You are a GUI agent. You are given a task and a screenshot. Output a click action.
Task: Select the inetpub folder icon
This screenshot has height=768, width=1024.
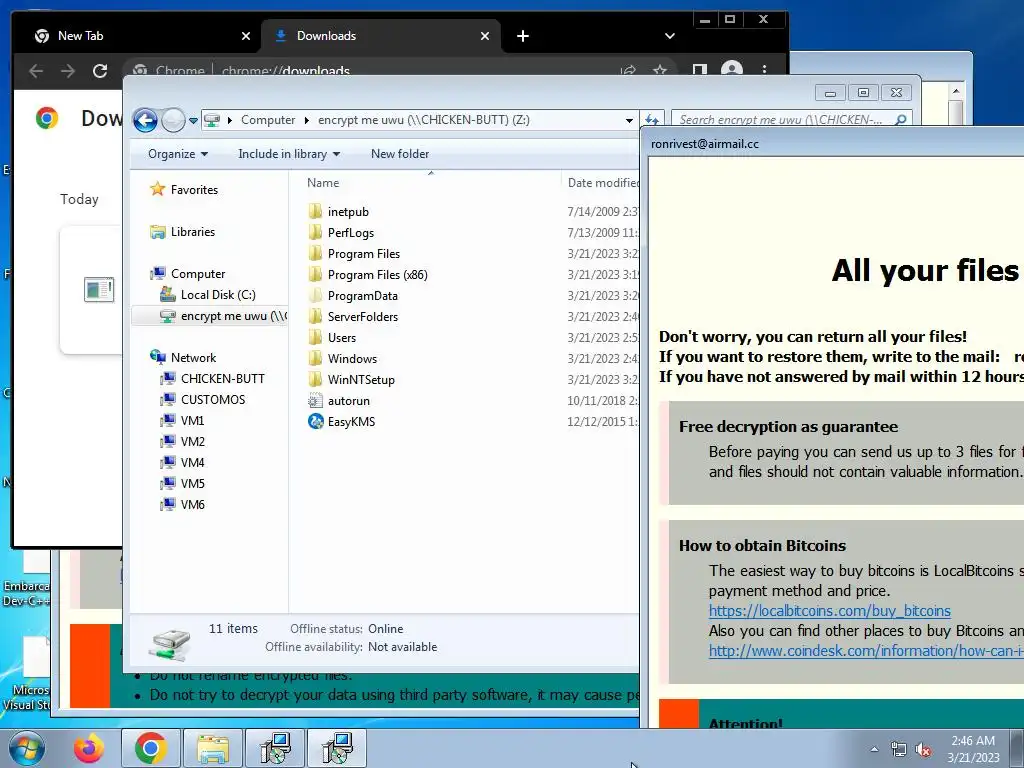click(x=315, y=211)
